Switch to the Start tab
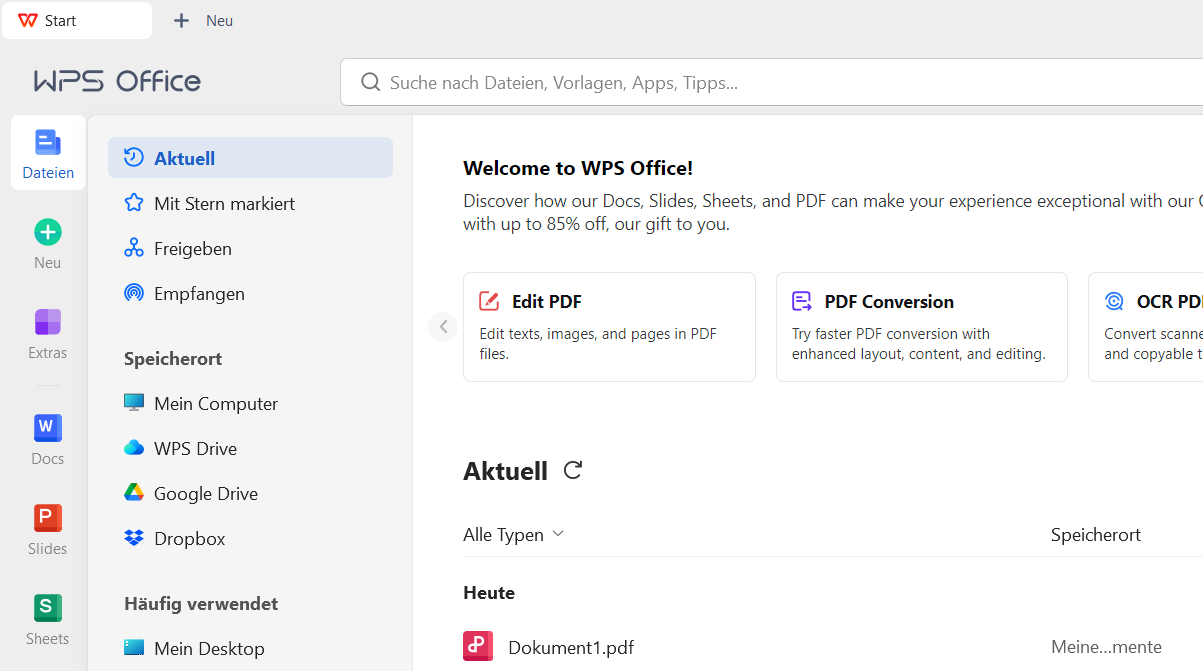 pos(77,20)
